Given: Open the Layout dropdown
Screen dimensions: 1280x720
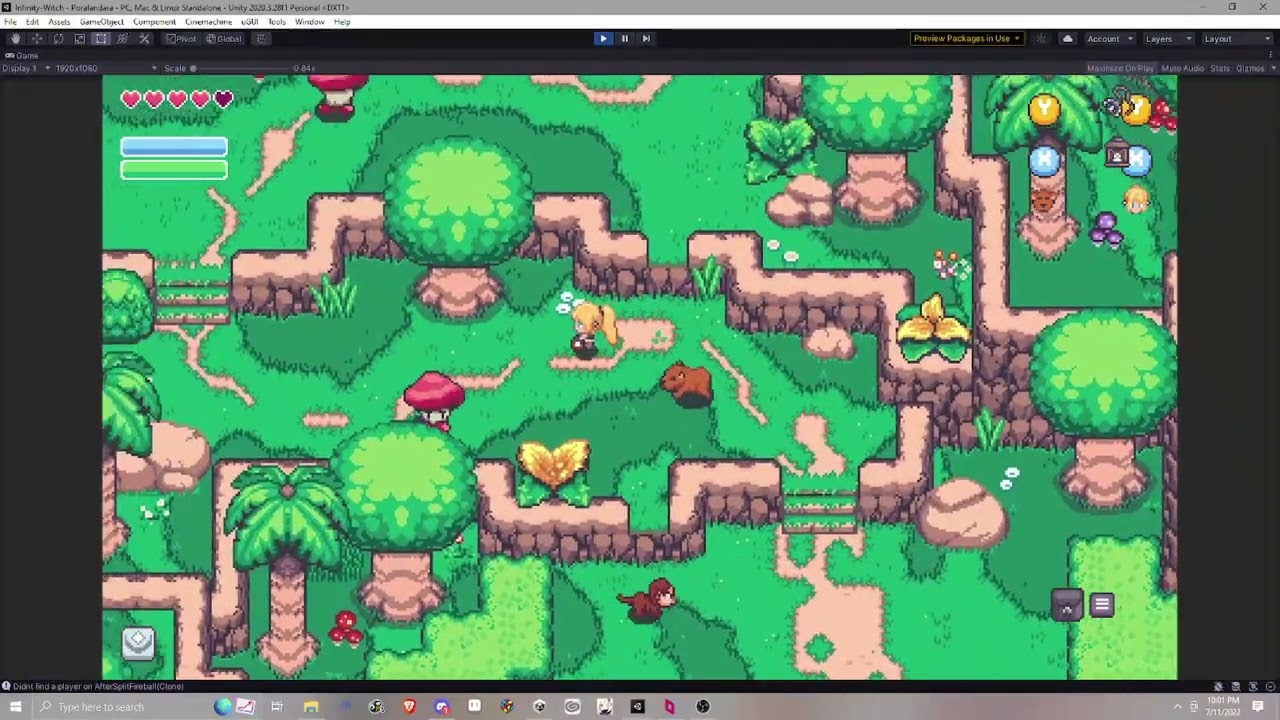Looking at the screenshot, I should [1237, 39].
